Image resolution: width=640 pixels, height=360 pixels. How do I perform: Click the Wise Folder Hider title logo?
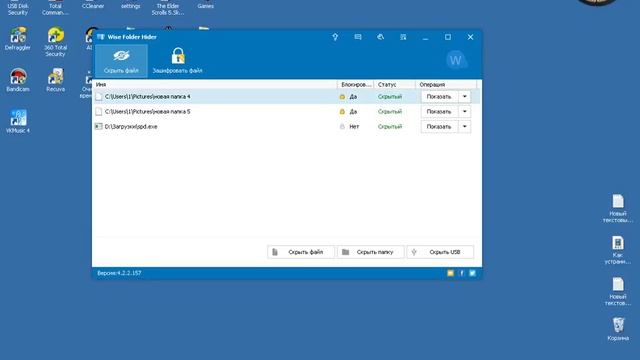pos(101,37)
